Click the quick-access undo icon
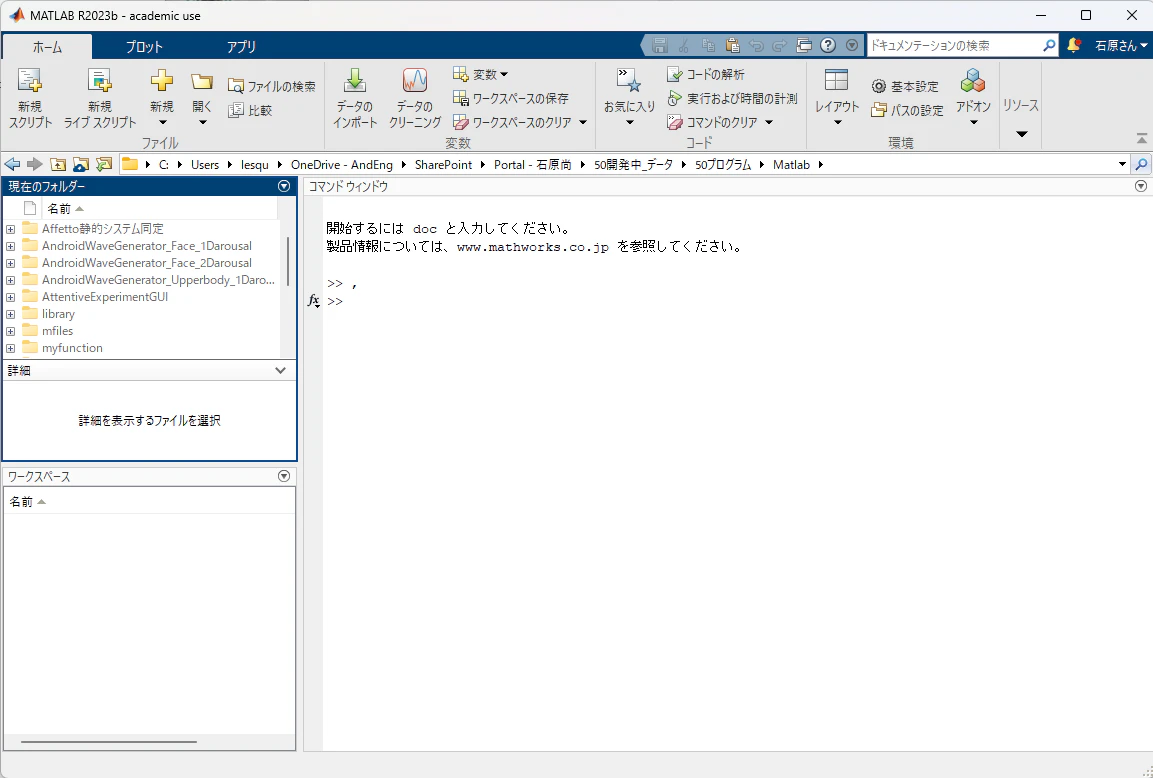The width and height of the screenshot is (1153, 778). pos(756,45)
